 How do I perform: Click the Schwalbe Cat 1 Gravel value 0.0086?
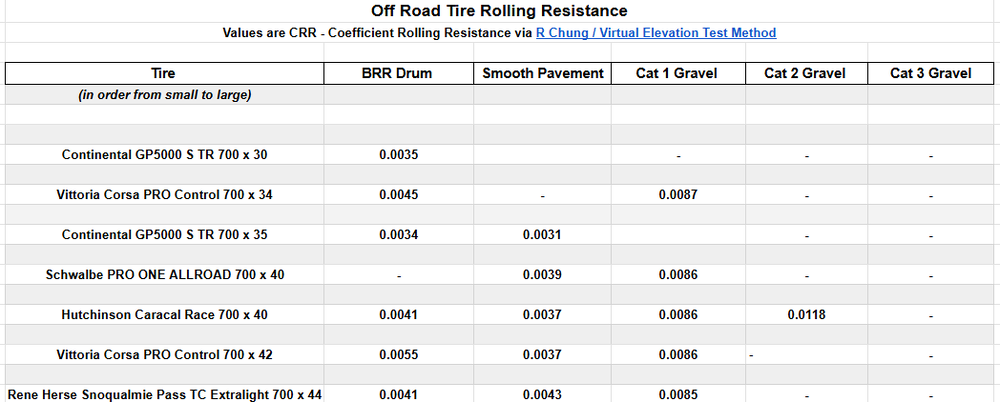(x=678, y=275)
